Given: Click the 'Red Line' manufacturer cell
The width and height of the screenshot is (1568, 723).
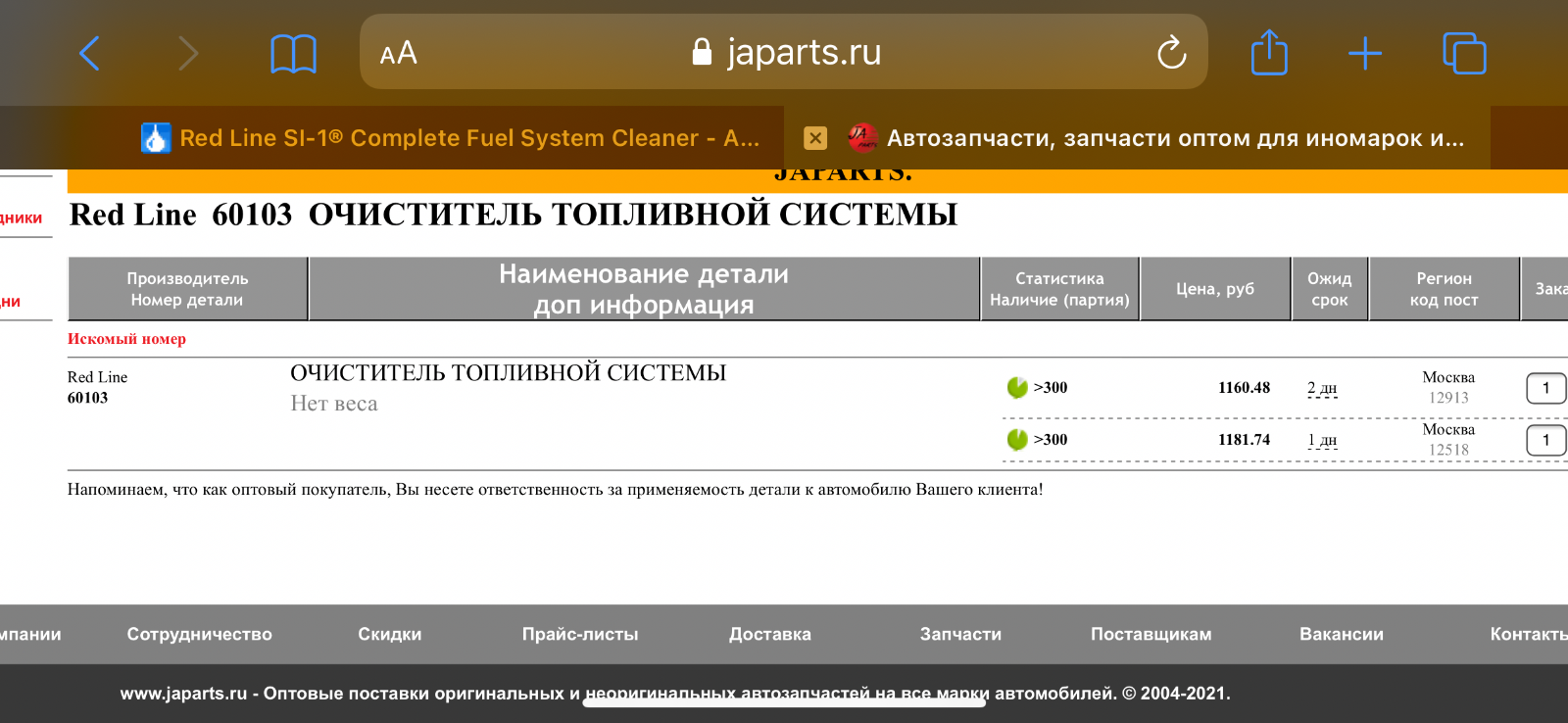Looking at the screenshot, I should [97, 377].
